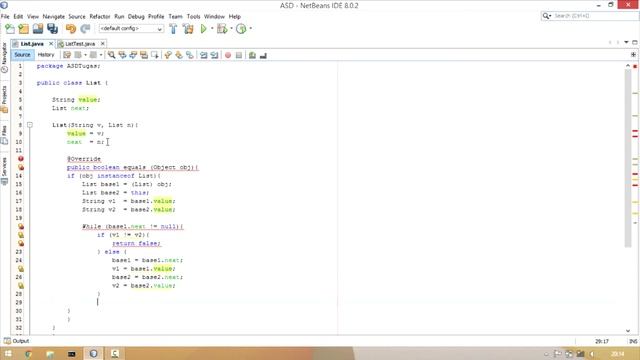Collapse the List constructor code fold
The image size is (640, 360).
pyautogui.click(x=30, y=125)
